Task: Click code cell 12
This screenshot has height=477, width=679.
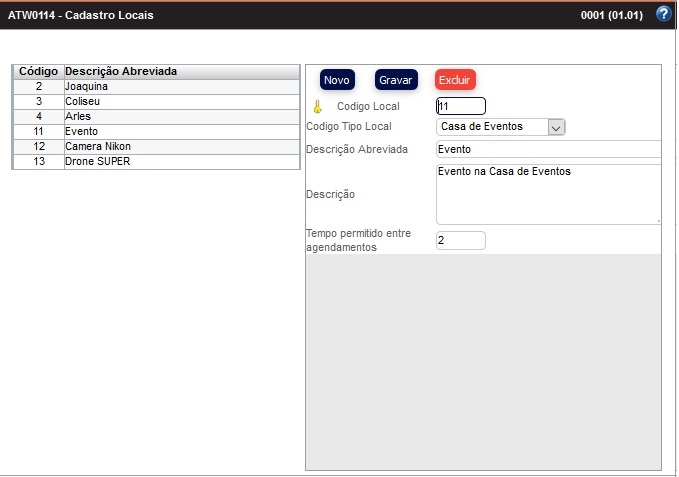Action: (39, 147)
